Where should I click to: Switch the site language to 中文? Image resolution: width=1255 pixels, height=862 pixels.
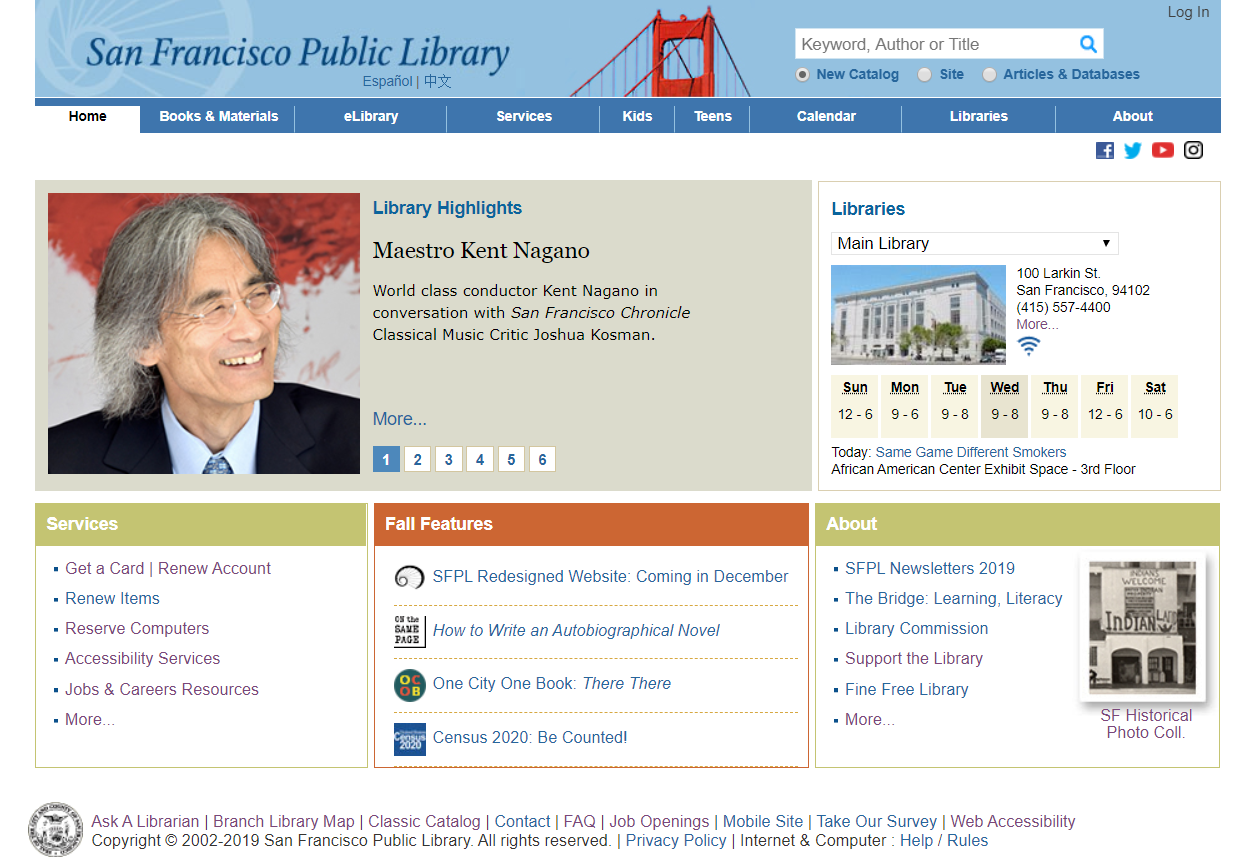pyautogui.click(x=437, y=81)
